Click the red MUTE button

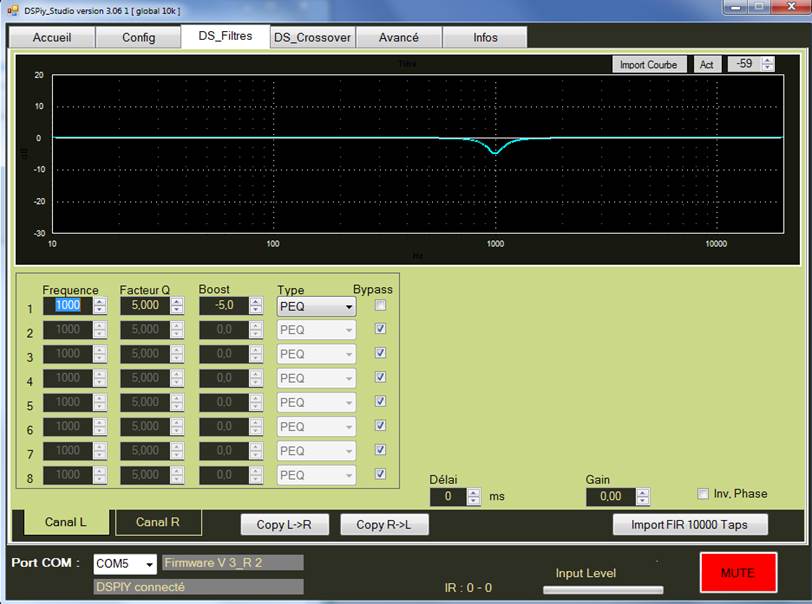coord(738,572)
